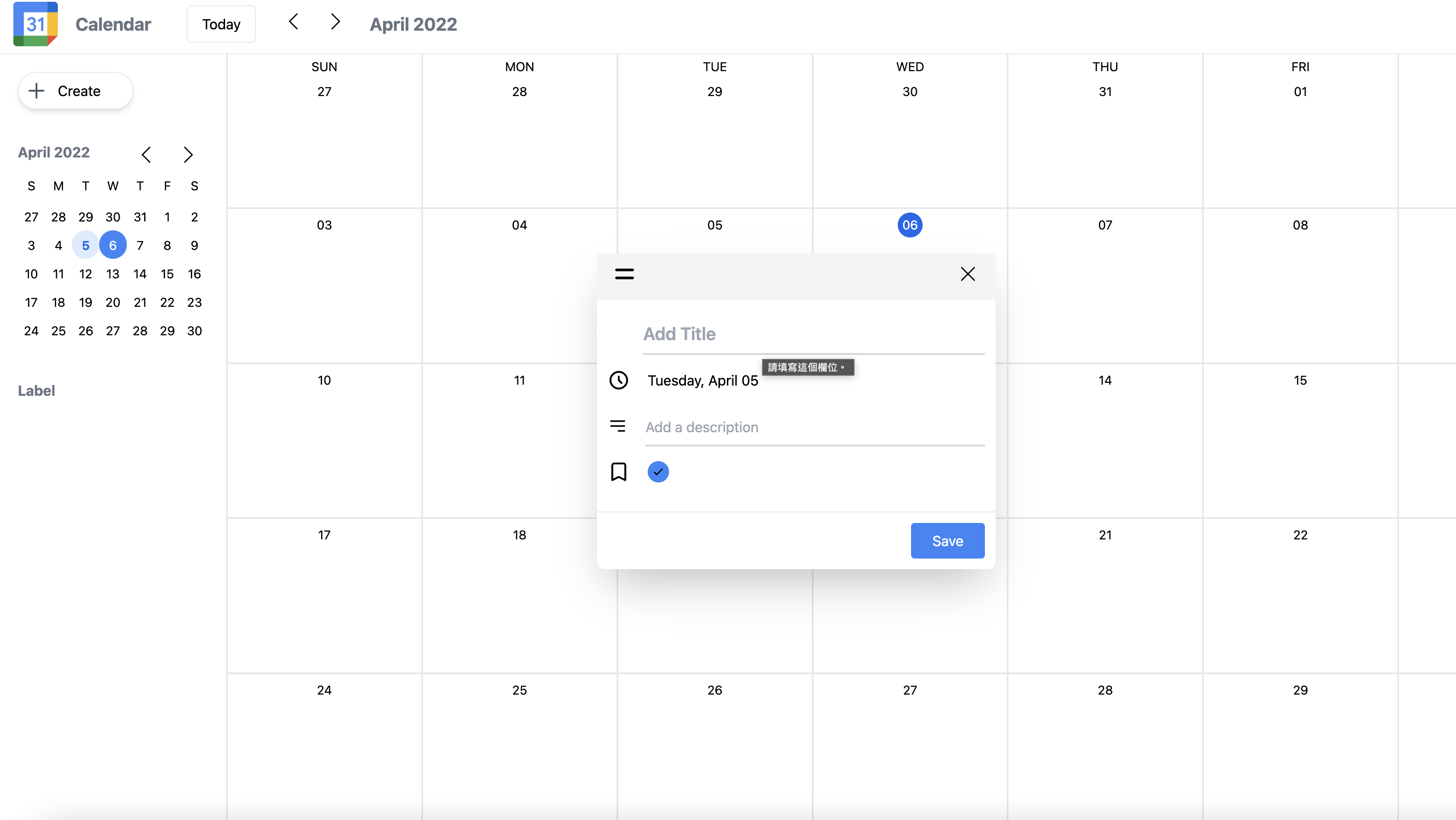Select day 21 in the month grid

1105,535
